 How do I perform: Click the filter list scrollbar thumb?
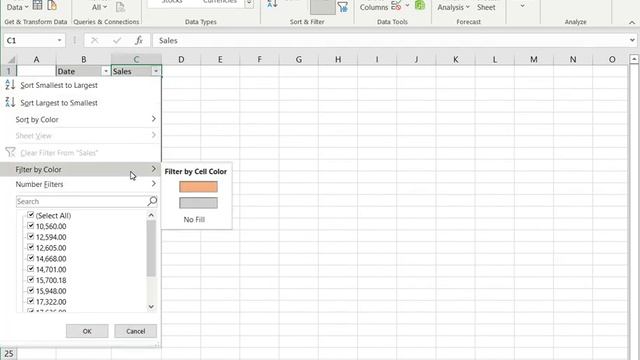pyautogui.click(x=151, y=249)
